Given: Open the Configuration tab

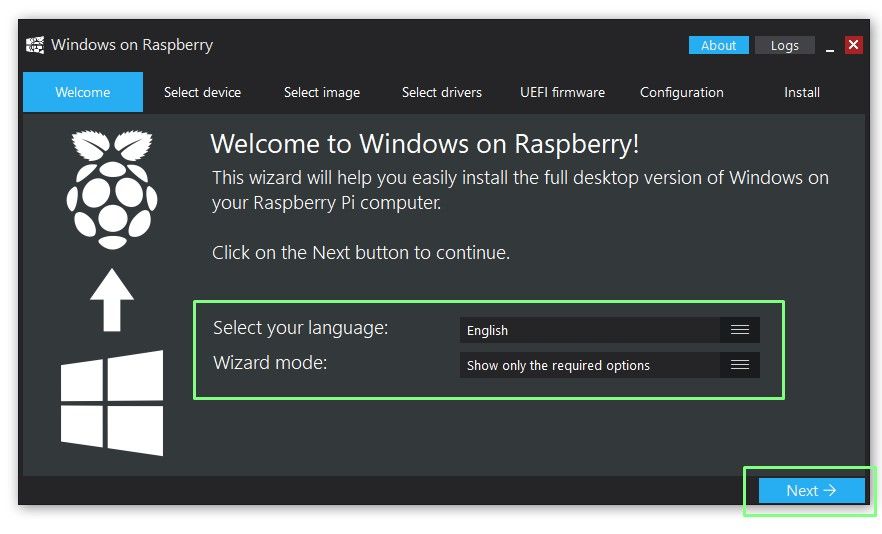Looking at the screenshot, I should coord(682,92).
